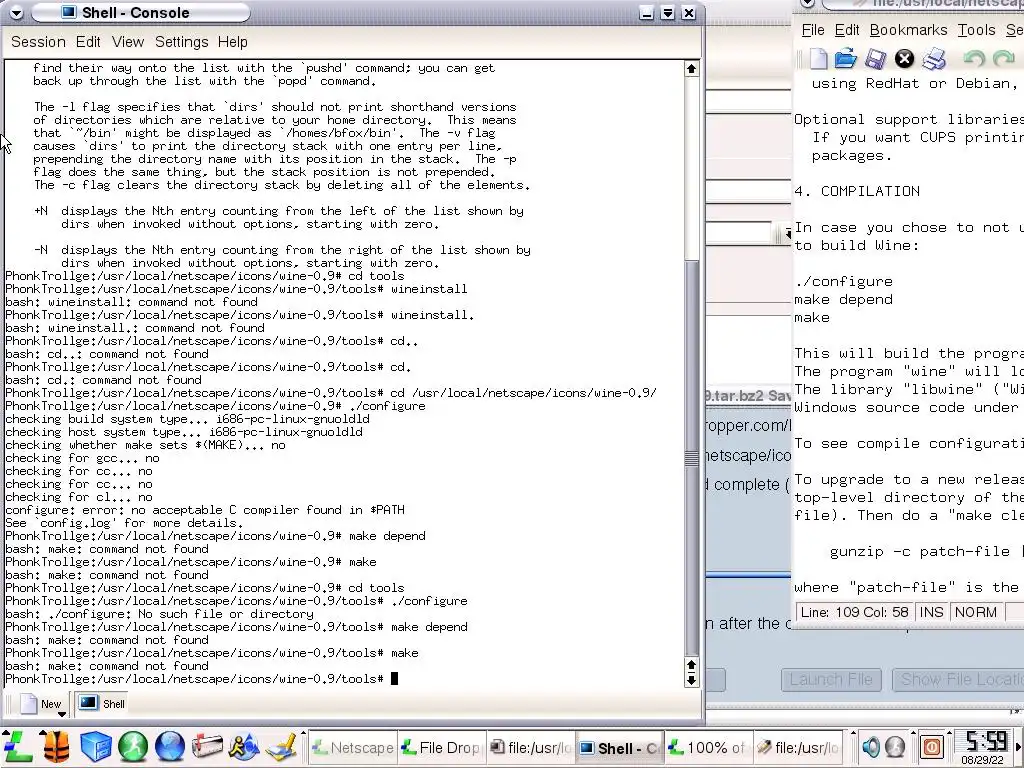Image resolution: width=1024 pixels, height=768 pixels.
Task: Open the editor window's File menu
Action: point(813,30)
